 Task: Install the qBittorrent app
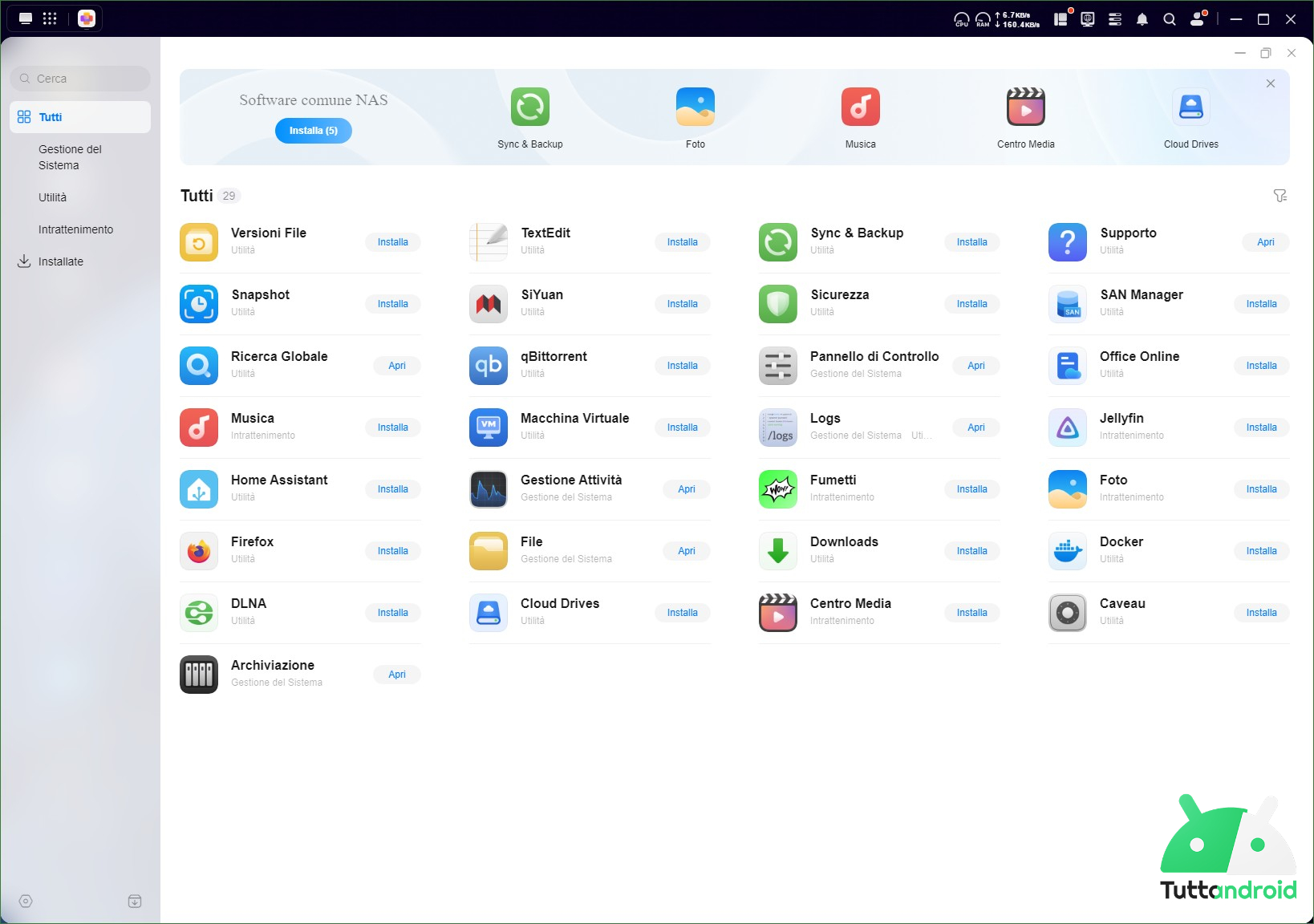tap(683, 366)
